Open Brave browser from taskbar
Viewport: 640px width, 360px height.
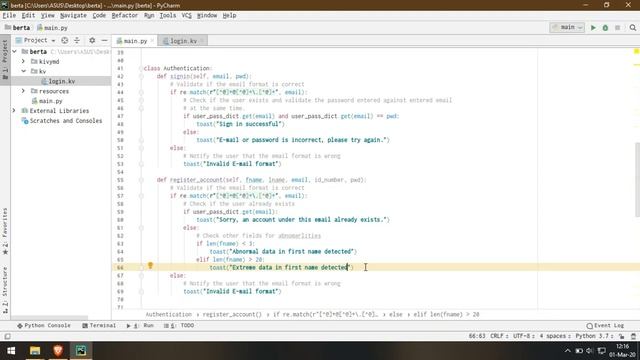coord(58,351)
